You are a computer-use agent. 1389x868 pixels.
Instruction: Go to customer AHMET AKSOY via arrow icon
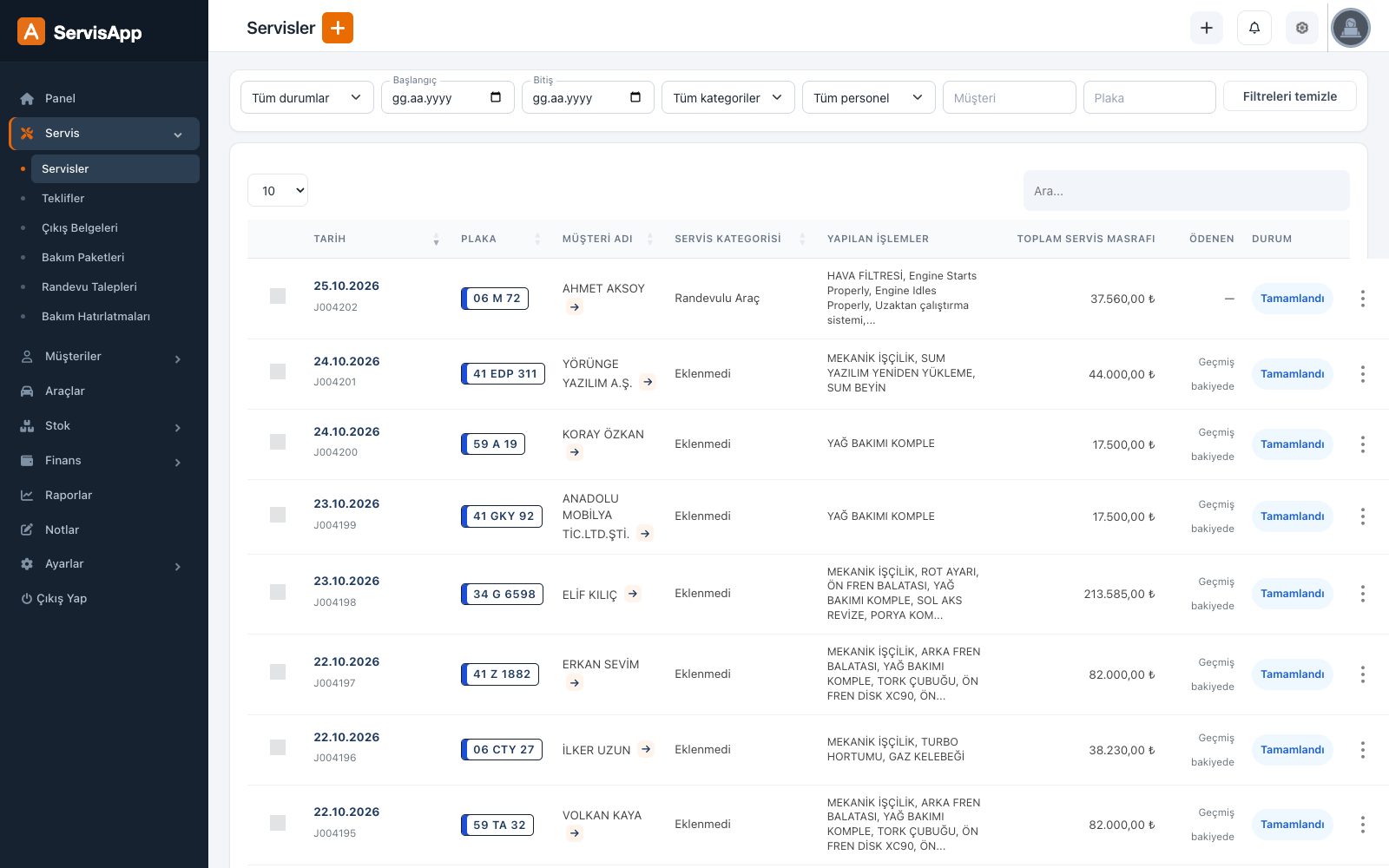574,307
